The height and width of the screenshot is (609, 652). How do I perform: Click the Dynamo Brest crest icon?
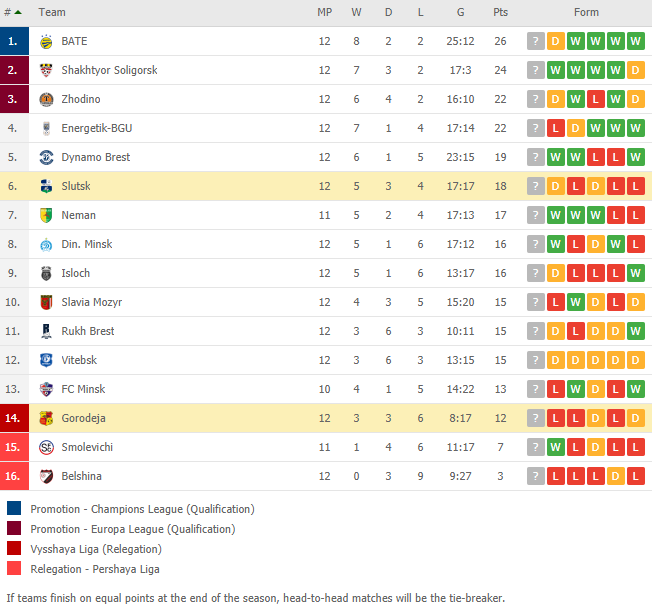click(x=46, y=158)
